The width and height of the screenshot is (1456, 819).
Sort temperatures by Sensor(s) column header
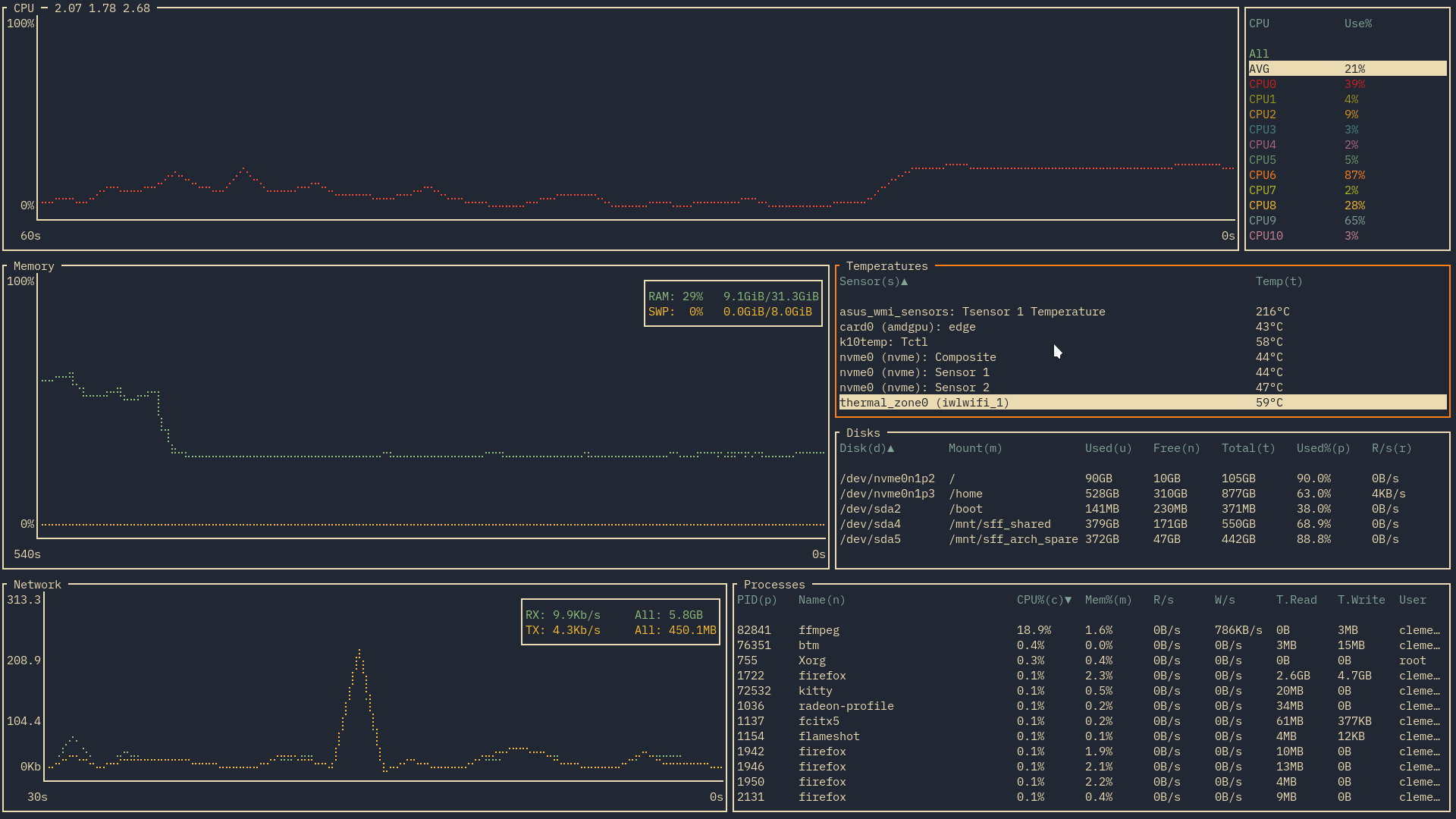(874, 281)
